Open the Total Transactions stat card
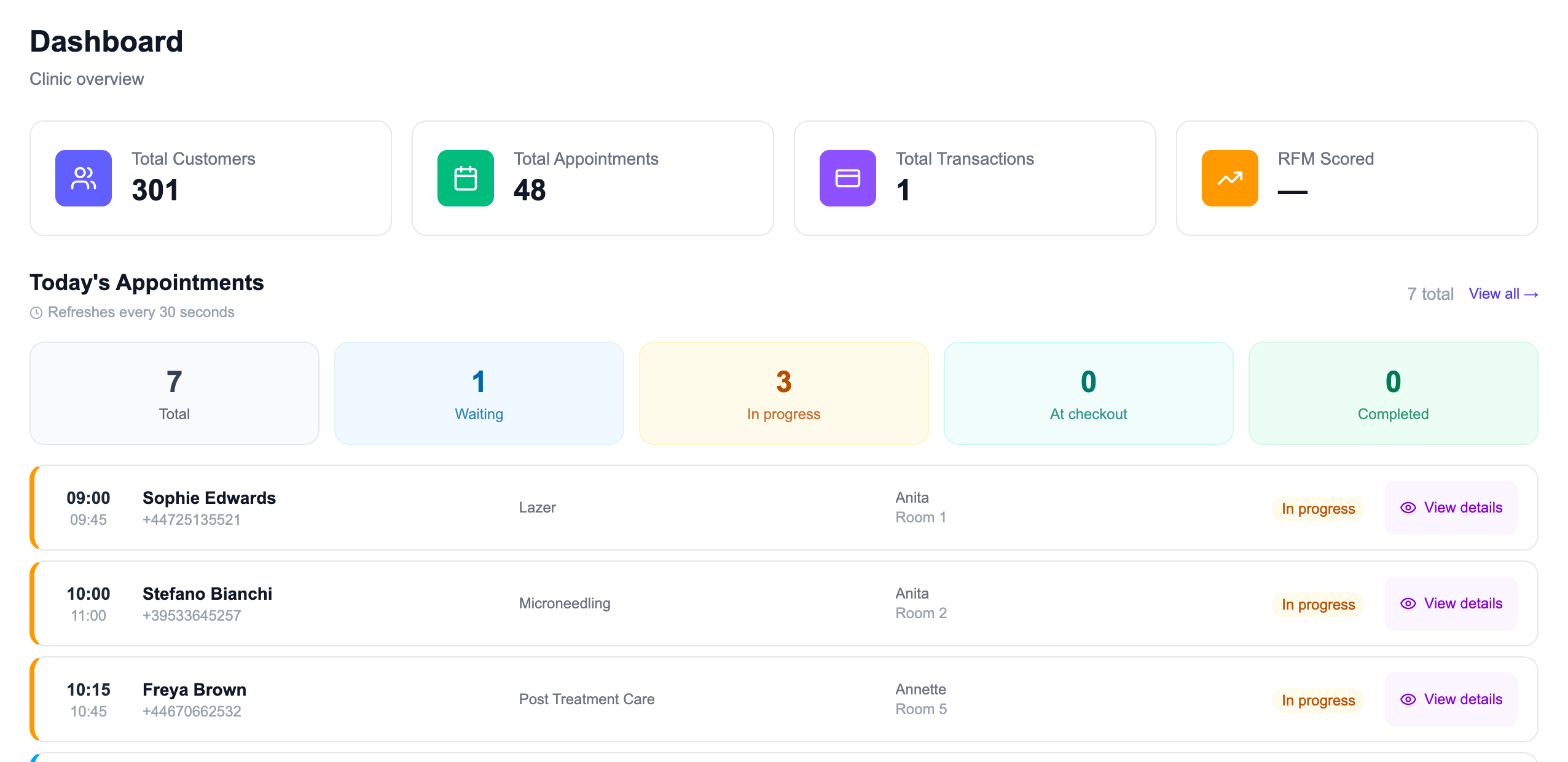Viewport: 1568px width, 762px height. click(x=975, y=178)
